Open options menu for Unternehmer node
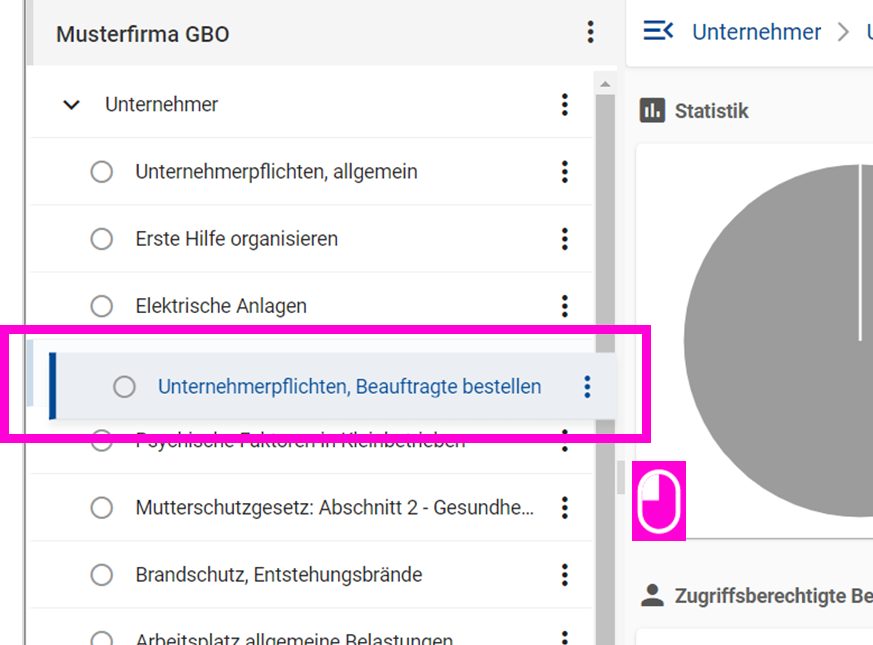The width and height of the screenshot is (873, 645). coord(565,104)
